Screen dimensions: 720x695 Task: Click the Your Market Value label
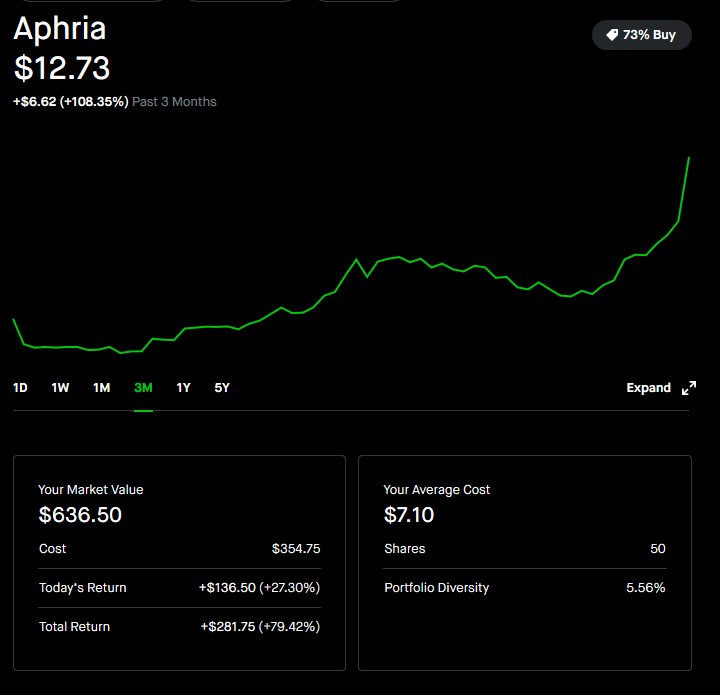pos(90,490)
